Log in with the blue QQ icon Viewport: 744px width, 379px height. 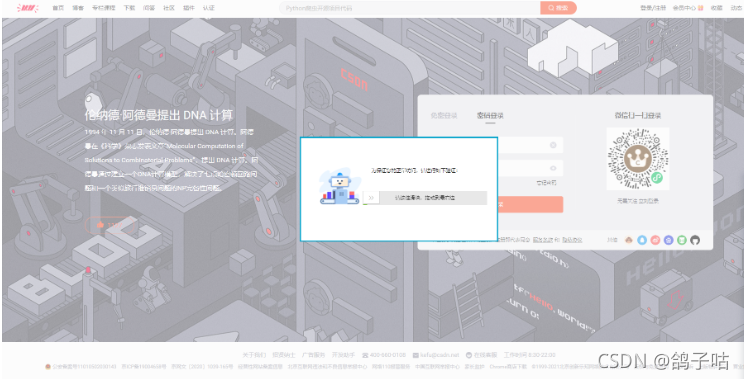click(642, 240)
